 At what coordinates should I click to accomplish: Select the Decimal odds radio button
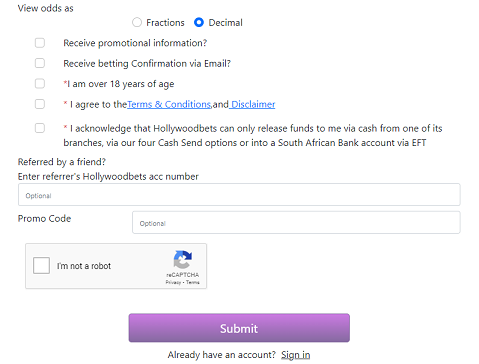point(199,22)
